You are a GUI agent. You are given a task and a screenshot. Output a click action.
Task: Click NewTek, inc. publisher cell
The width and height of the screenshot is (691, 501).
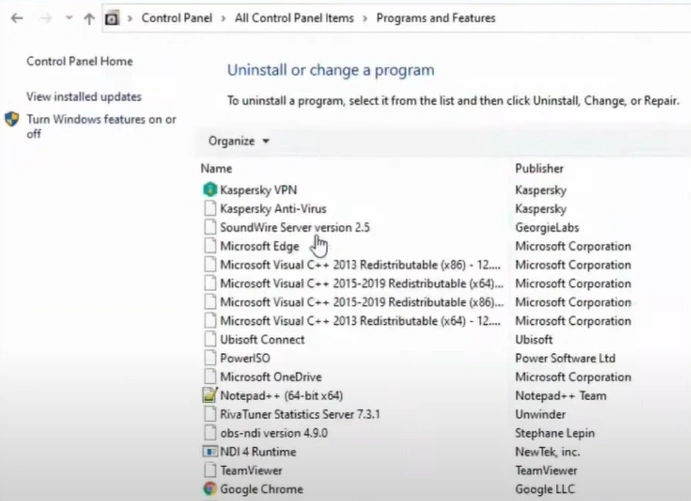click(548, 452)
